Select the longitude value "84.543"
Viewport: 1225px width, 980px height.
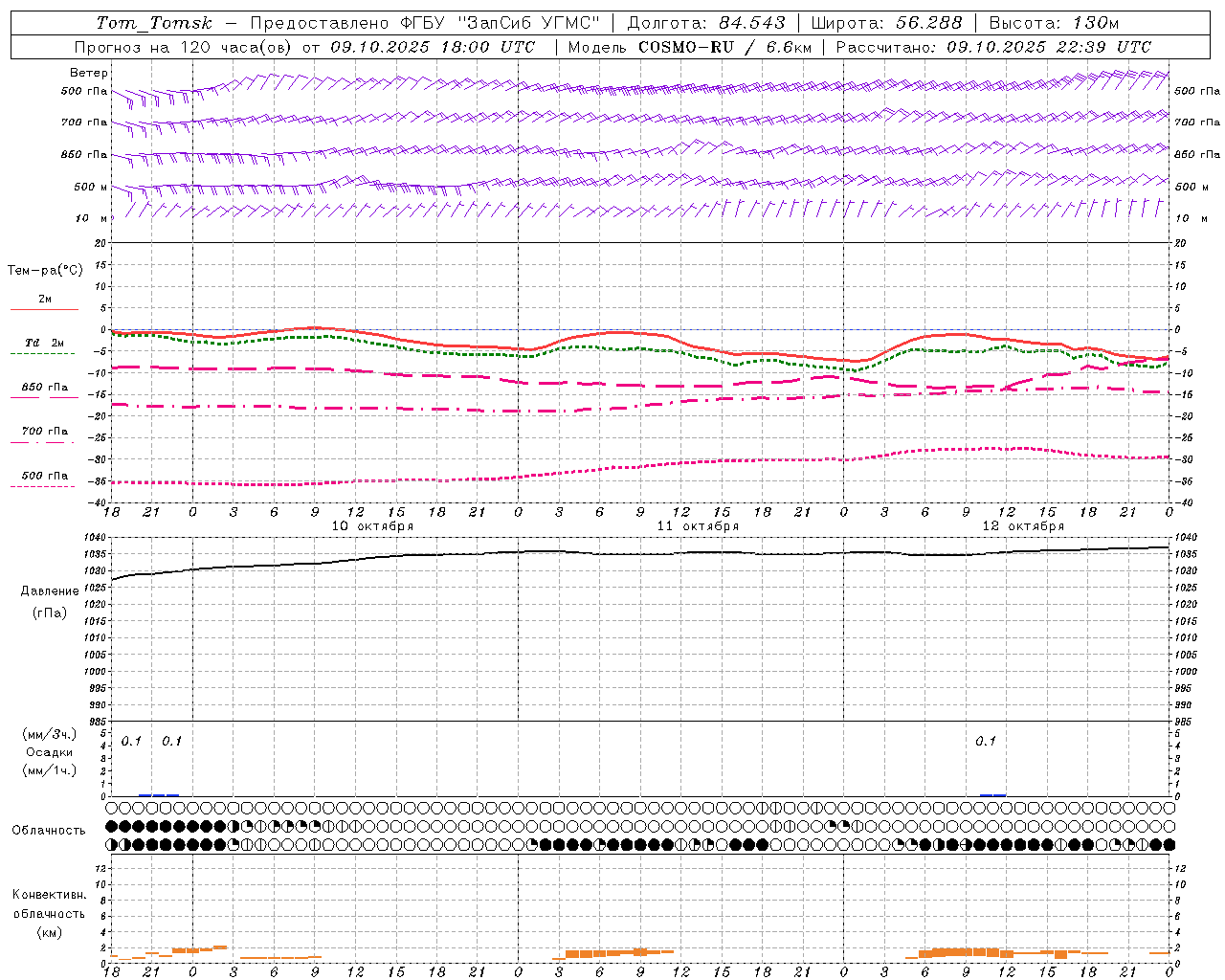pyautogui.click(x=752, y=23)
